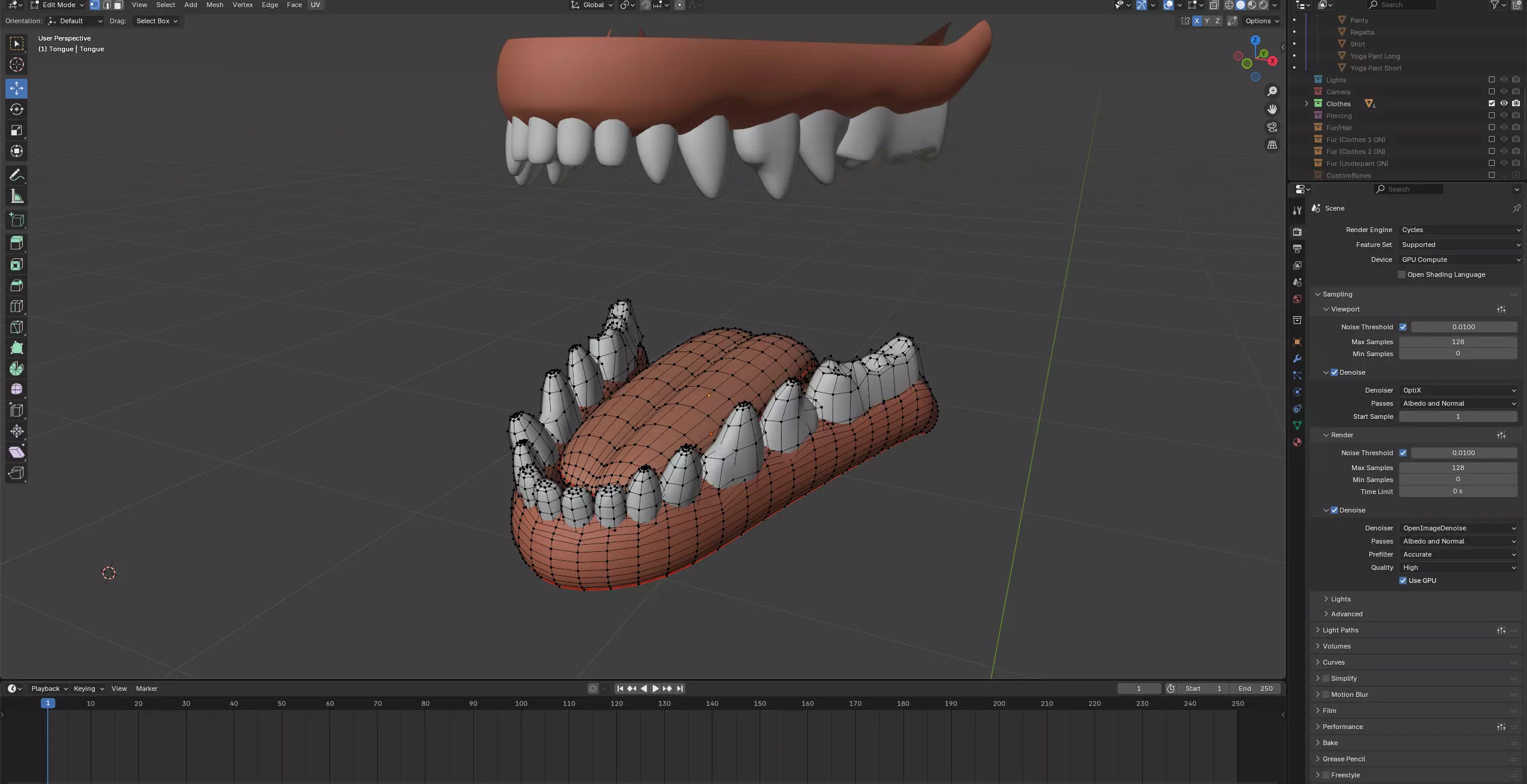Screen dimensions: 1527x784
Task: Enable Open Shading Language checkbox
Action: [x=1402, y=274]
